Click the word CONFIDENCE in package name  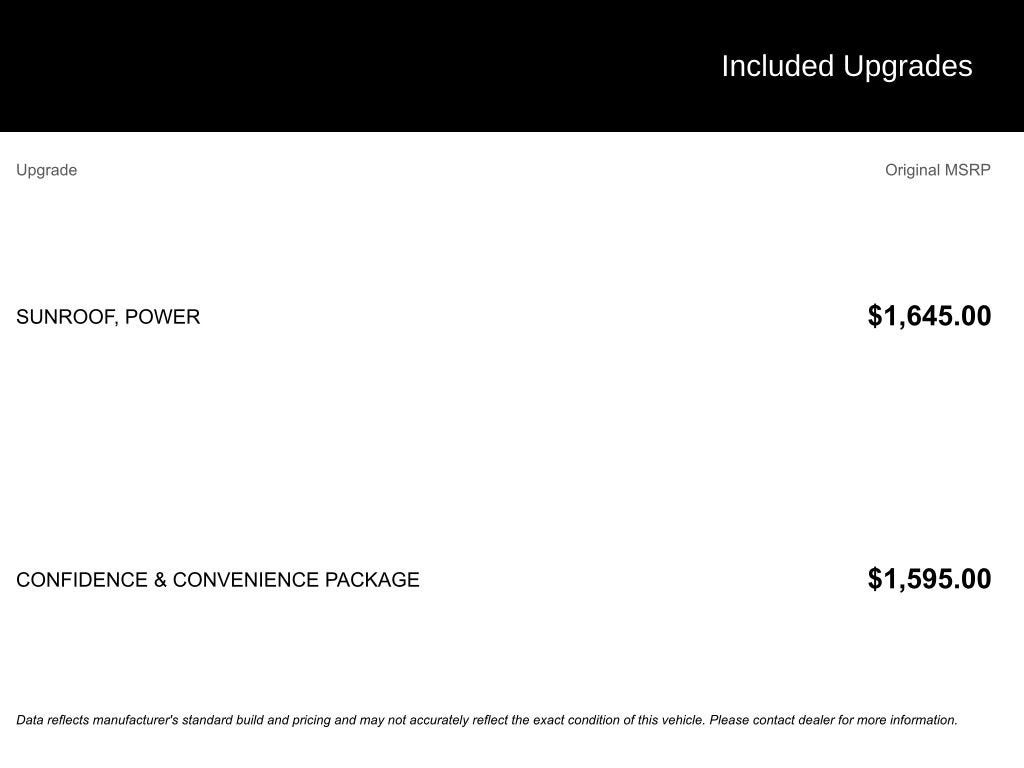(x=82, y=580)
